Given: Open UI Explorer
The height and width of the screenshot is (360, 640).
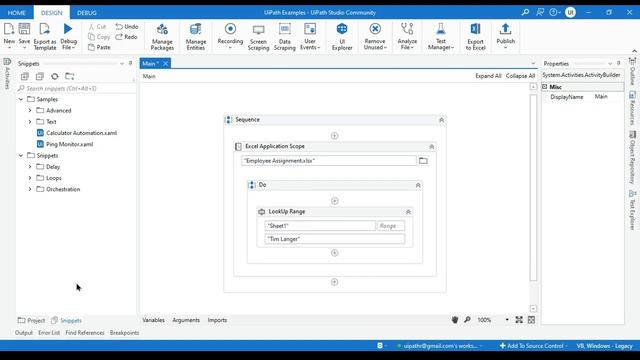Looking at the screenshot, I should (342, 36).
